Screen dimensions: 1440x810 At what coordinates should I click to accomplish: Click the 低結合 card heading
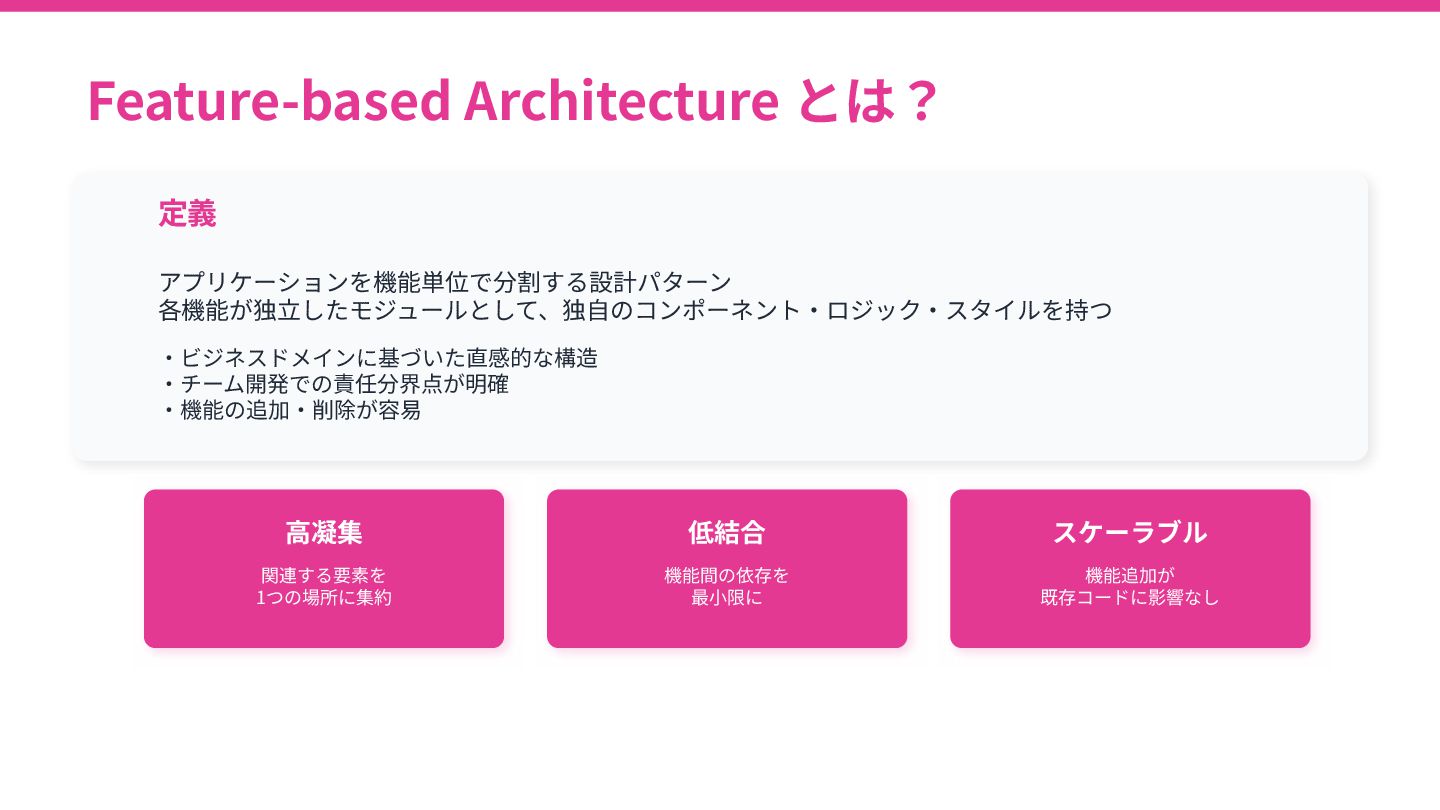727,532
